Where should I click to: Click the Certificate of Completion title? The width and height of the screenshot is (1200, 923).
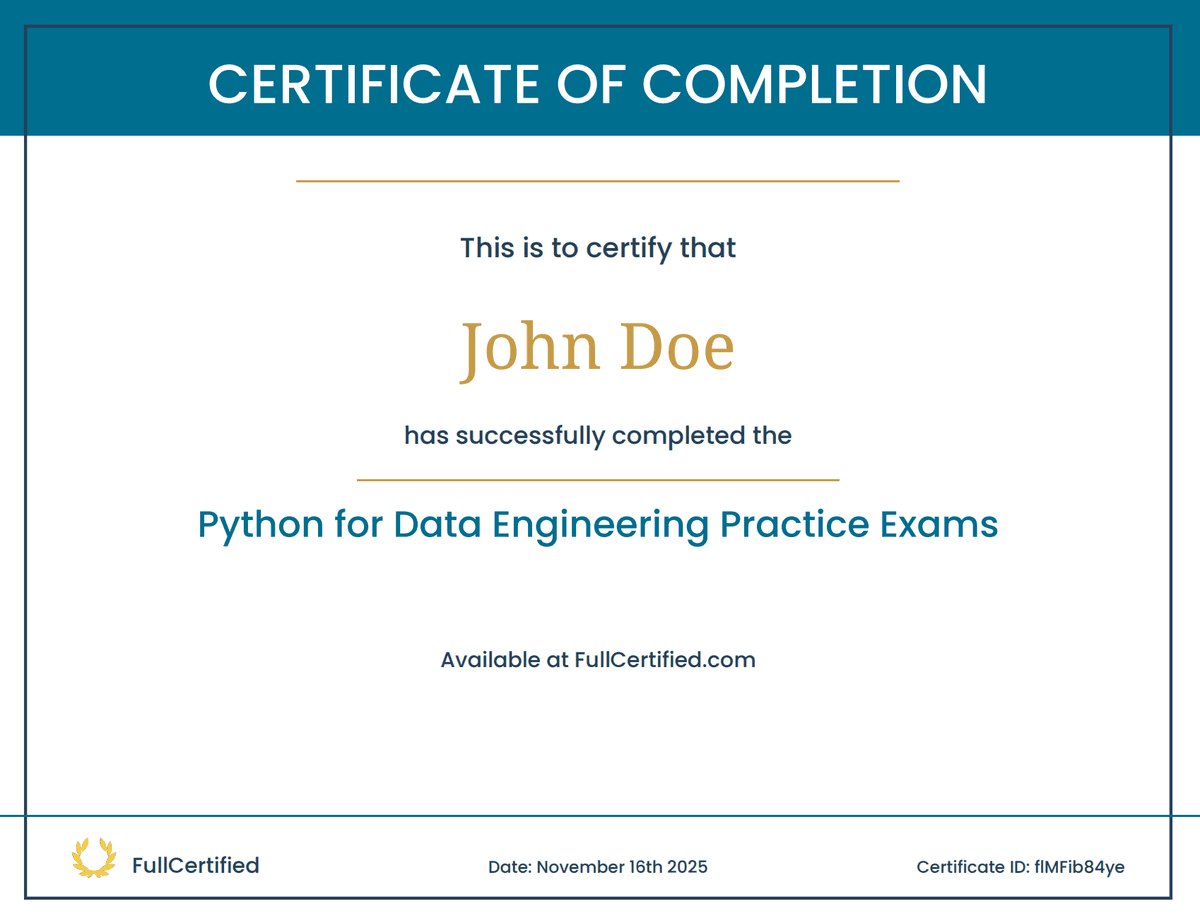click(x=597, y=85)
